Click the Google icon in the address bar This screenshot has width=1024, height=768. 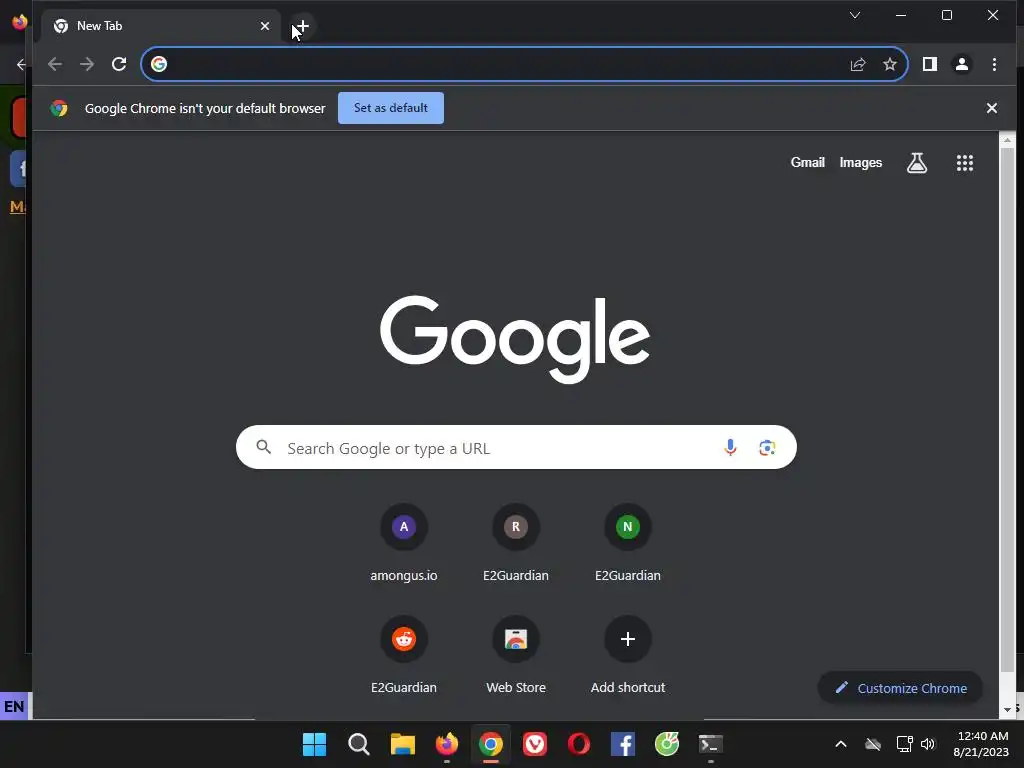(x=159, y=64)
